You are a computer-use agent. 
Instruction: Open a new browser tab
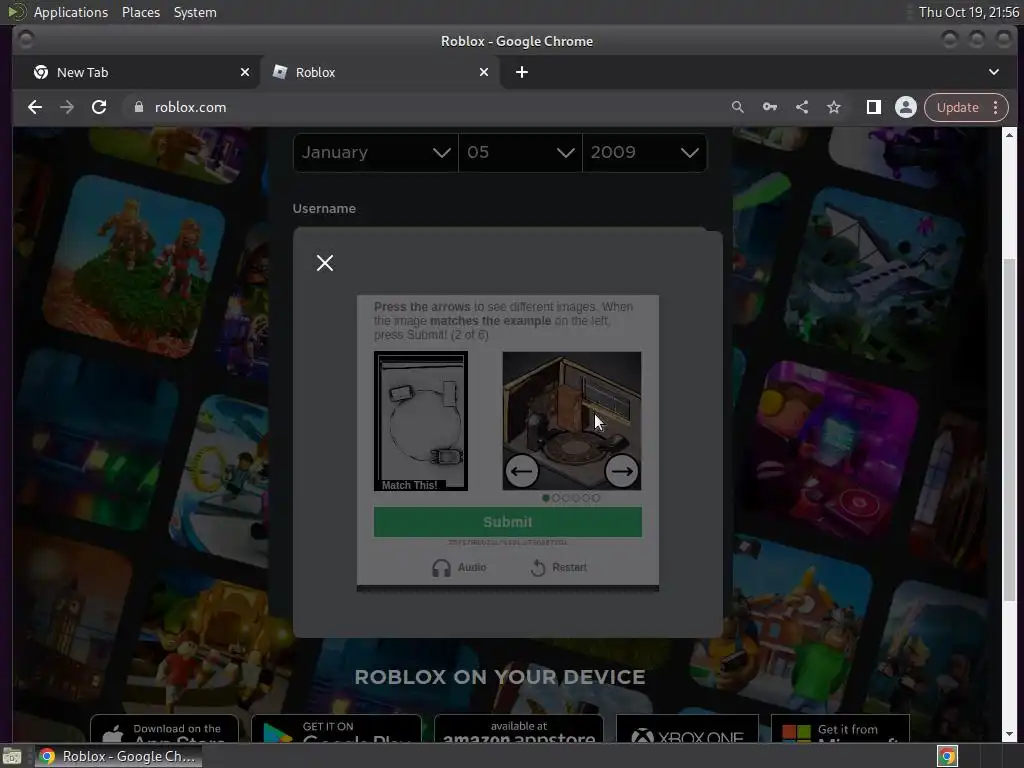click(522, 72)
